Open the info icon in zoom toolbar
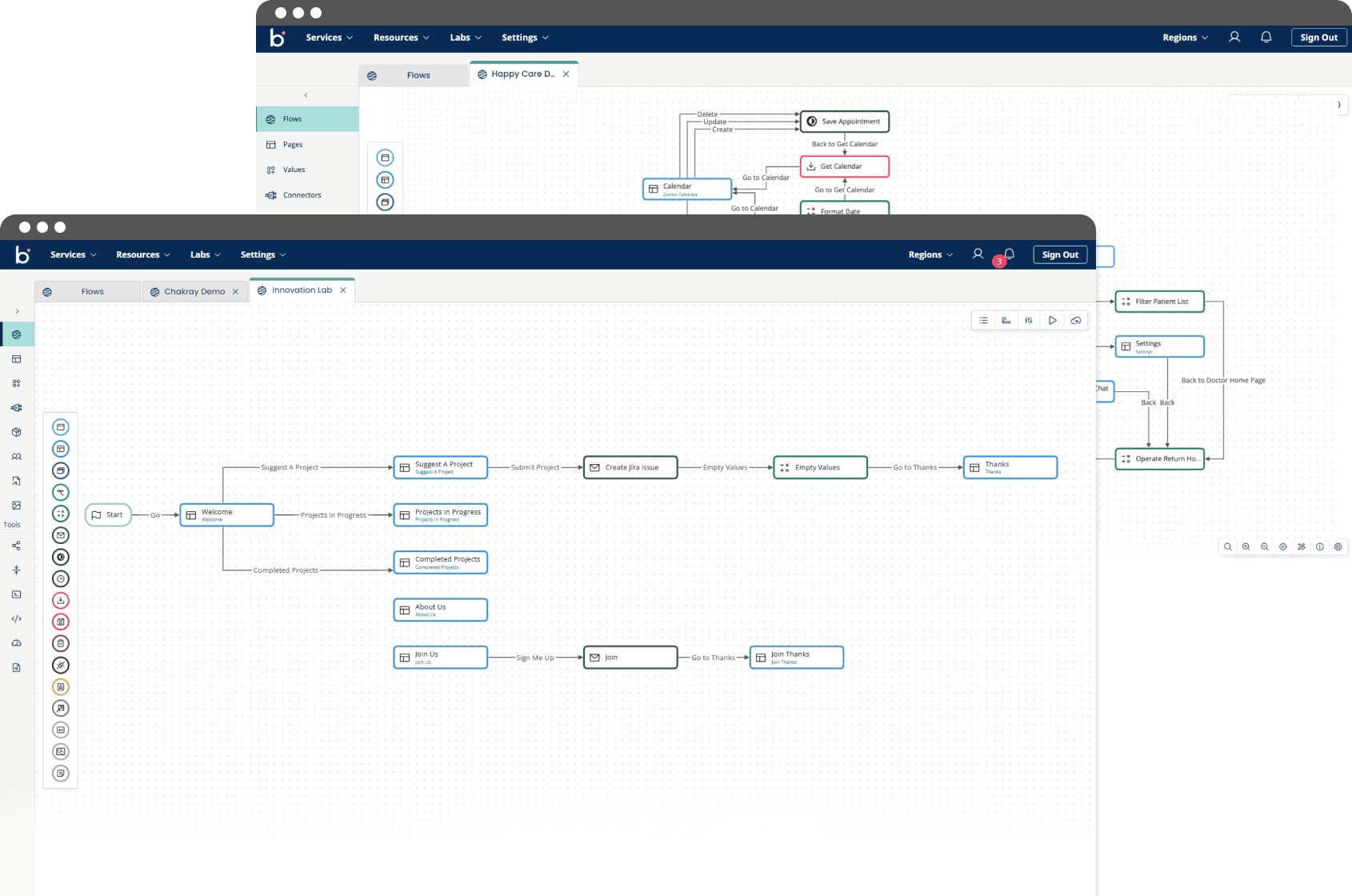 tap(1320, 547)
